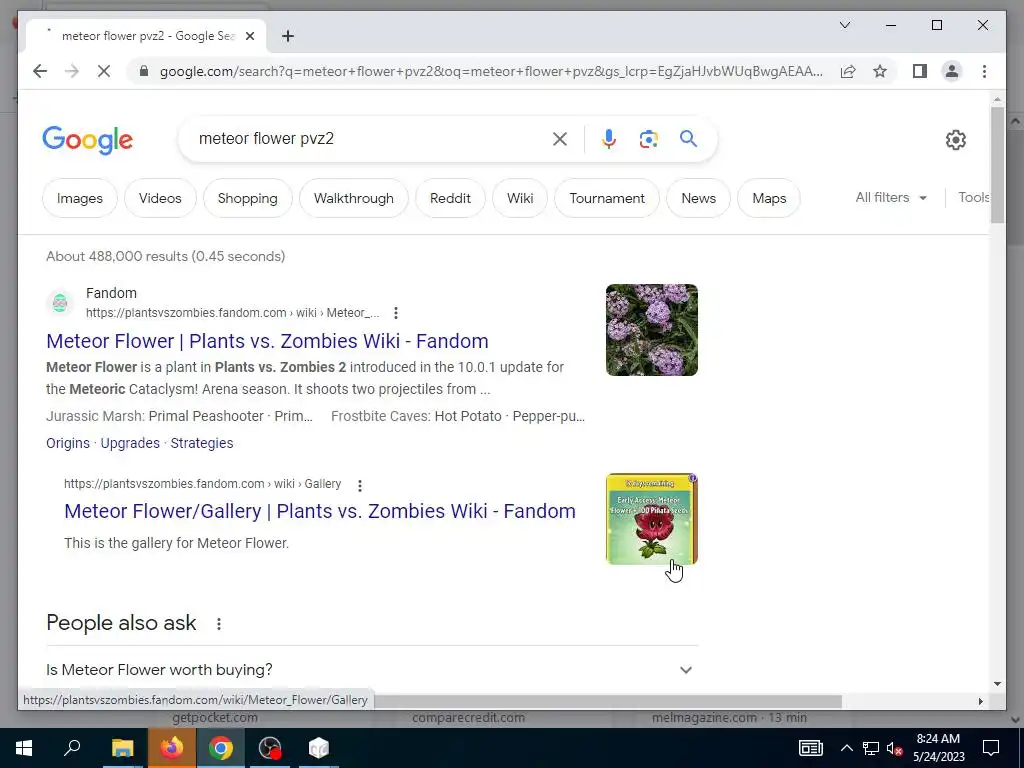The height and width of the screenshot is (768, 1024).
Task: Filter results by Shopping
Action: click(x=248, y=198)
